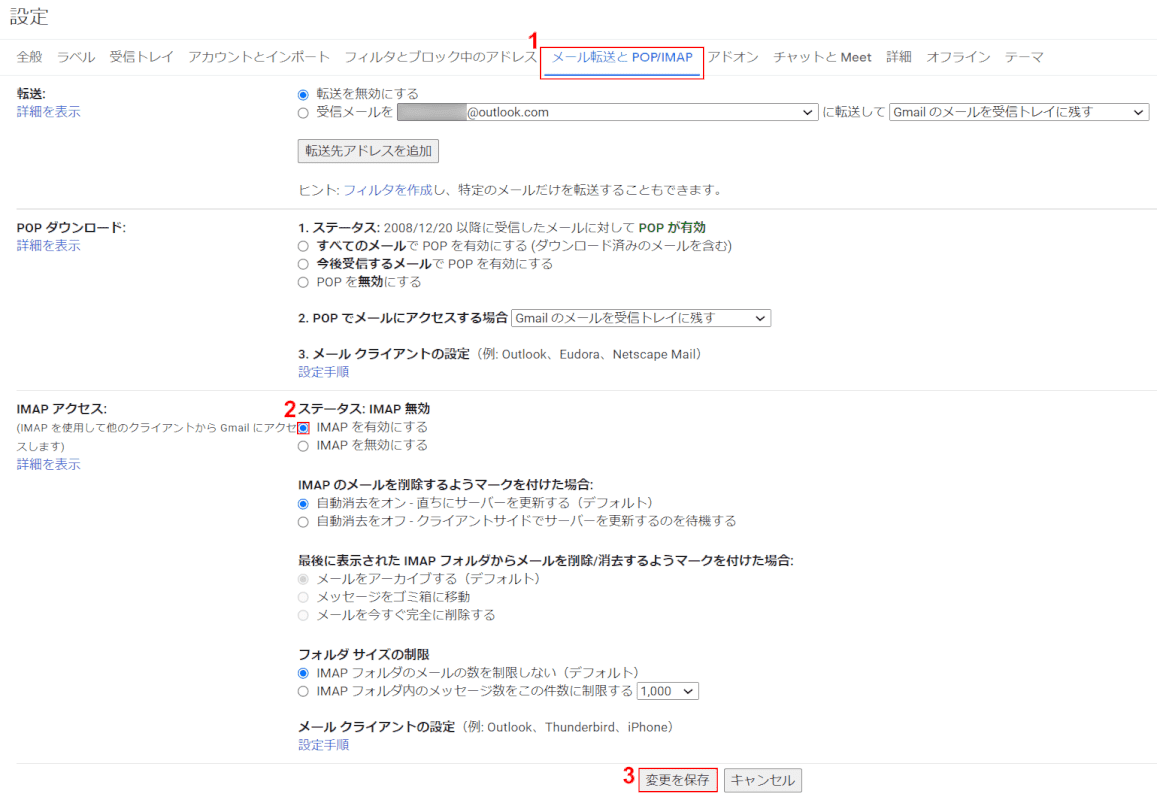
Task: Enable POP for すべてのメール
Action: pos(303,246)
